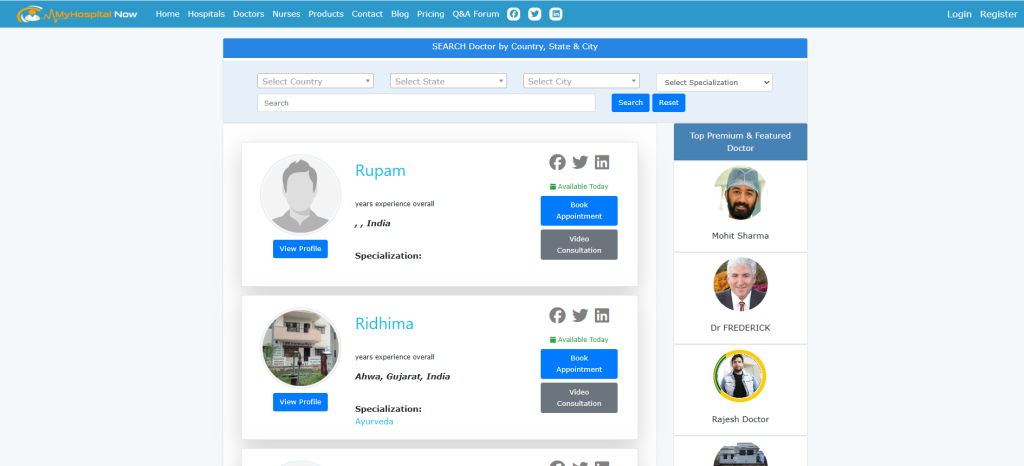Start Video Consultation with Ridhima

(x=579, y=398)
